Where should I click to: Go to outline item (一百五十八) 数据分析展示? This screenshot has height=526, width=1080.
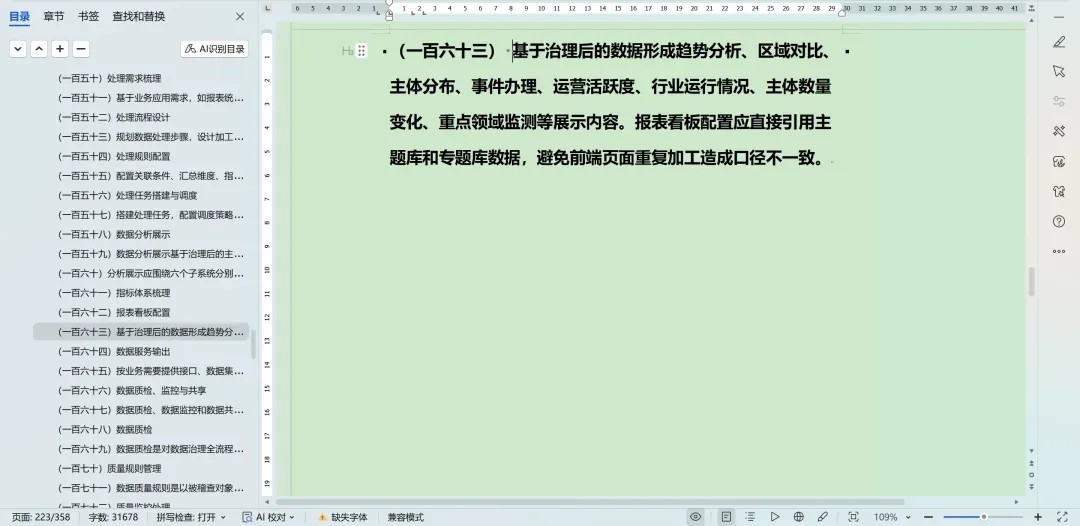114,234
